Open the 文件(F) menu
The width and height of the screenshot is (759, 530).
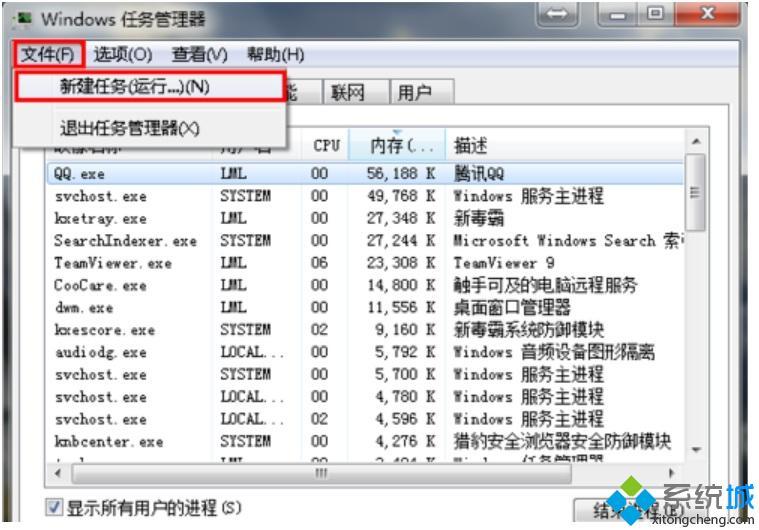48,54
